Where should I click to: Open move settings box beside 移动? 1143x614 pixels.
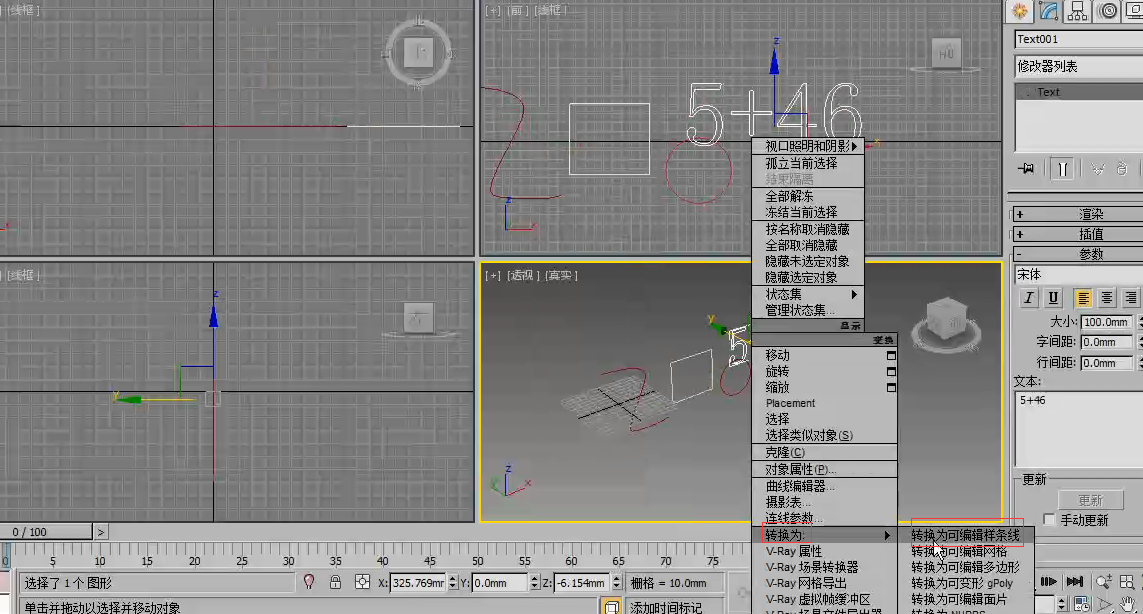tap(891, 356)
